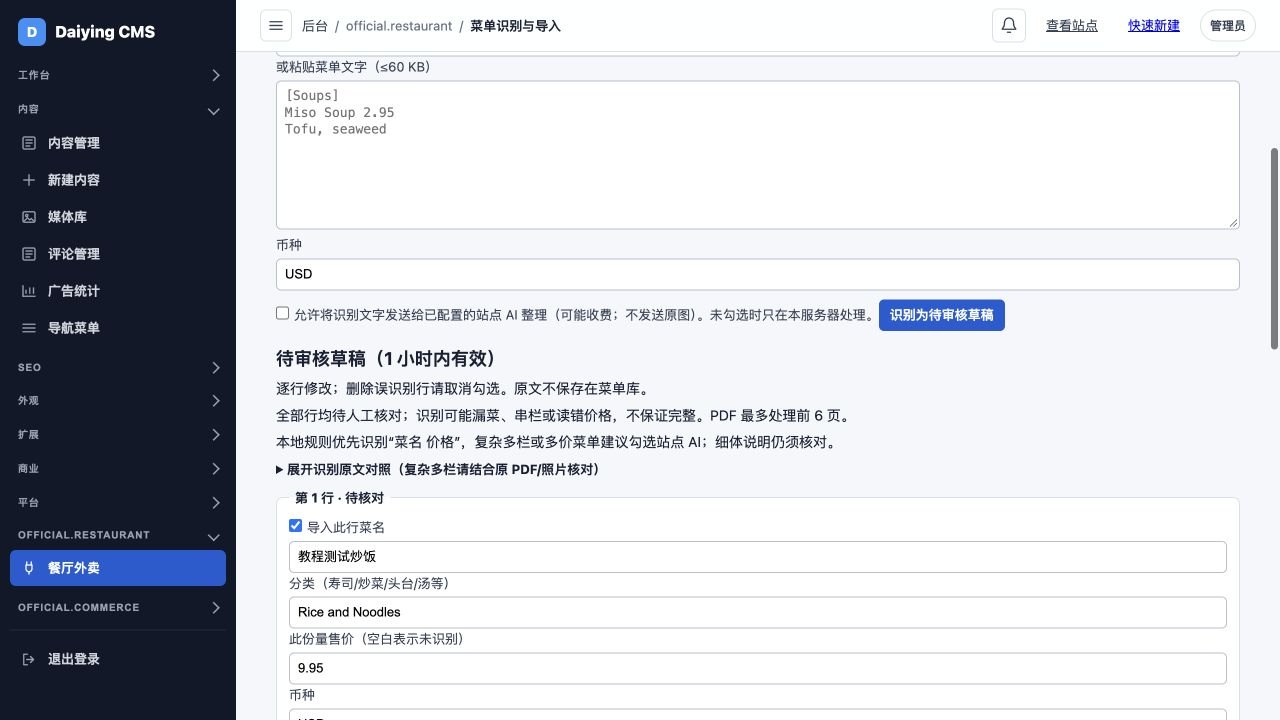
Task: Click the 内容管理 document icon
Action: (x=29, y=143)
